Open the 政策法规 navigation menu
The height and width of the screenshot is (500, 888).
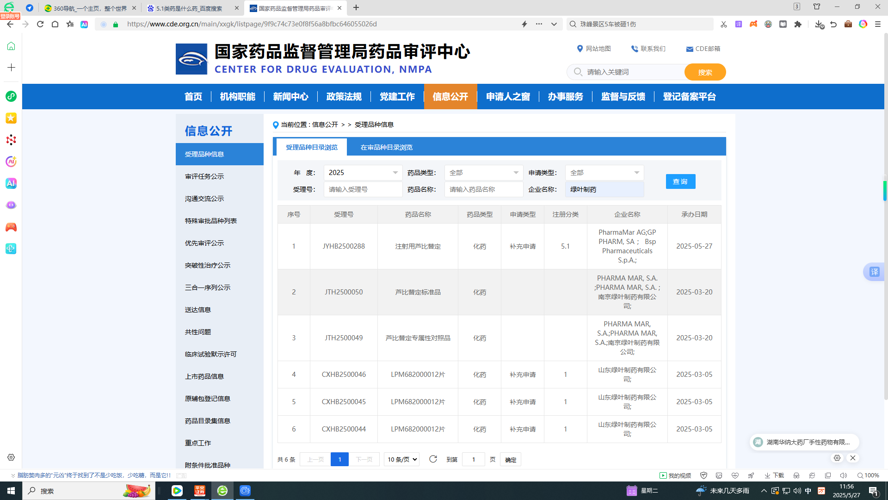(x=344, y=97)
